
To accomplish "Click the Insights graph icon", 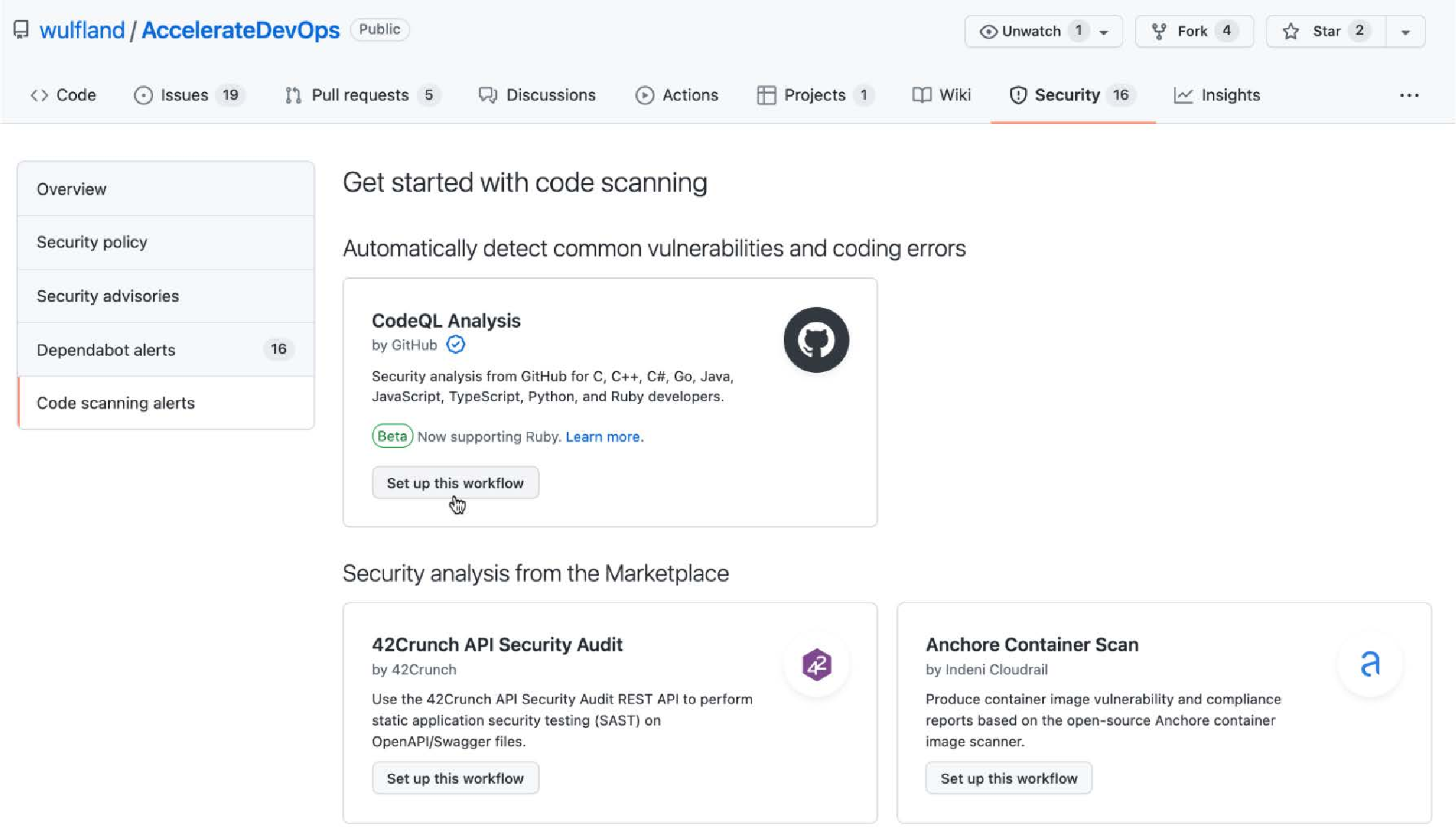I will point(1183,95).
